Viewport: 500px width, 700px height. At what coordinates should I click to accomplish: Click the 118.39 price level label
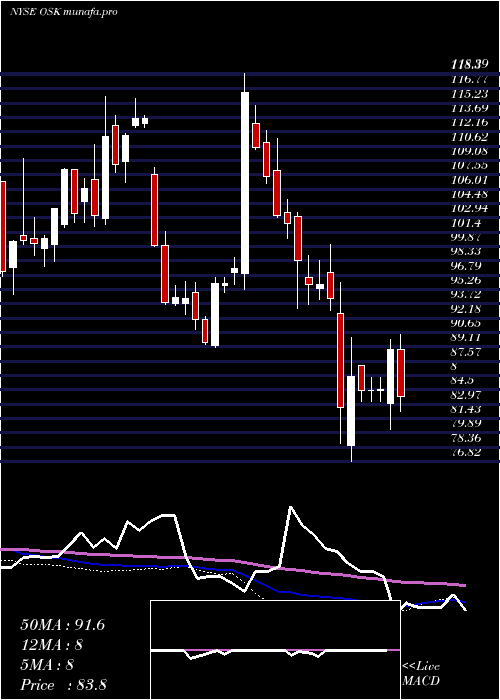pos(469,65)
